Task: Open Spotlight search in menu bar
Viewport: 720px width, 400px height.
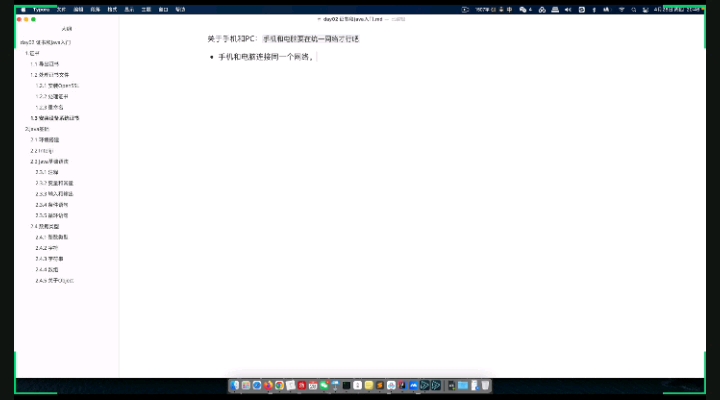Action: point(634,10)
